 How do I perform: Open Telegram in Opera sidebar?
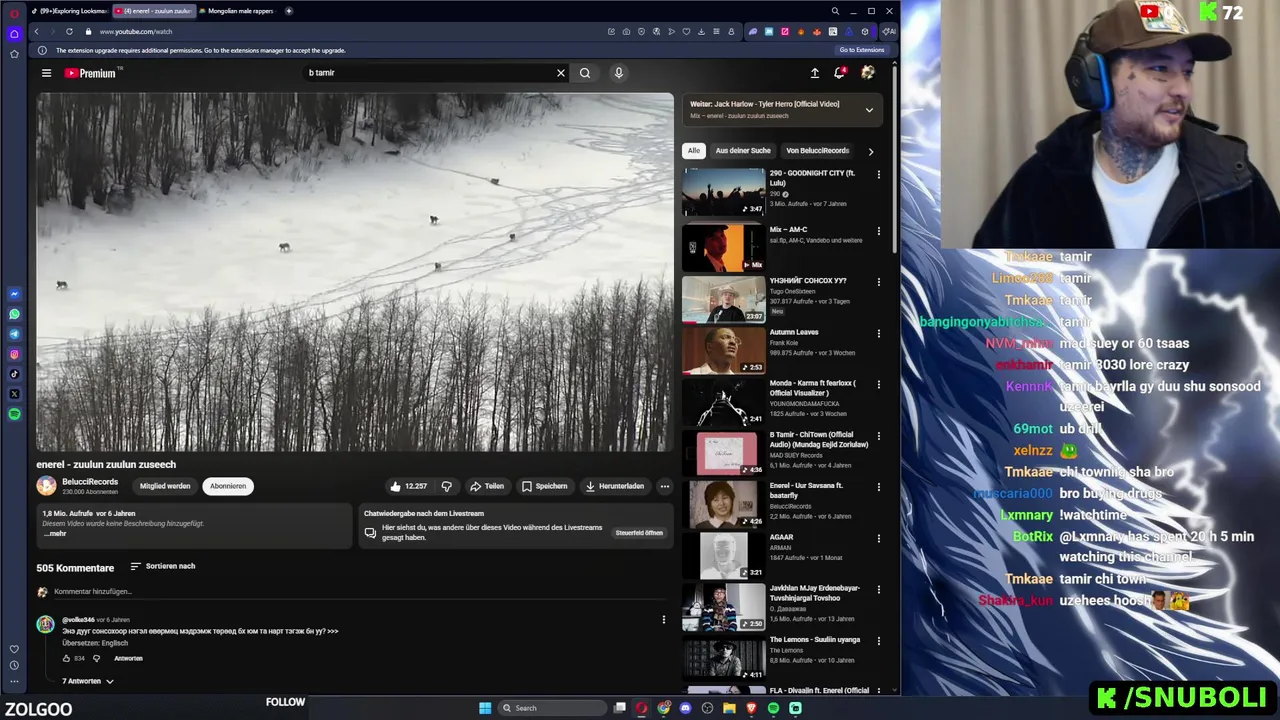14,334
